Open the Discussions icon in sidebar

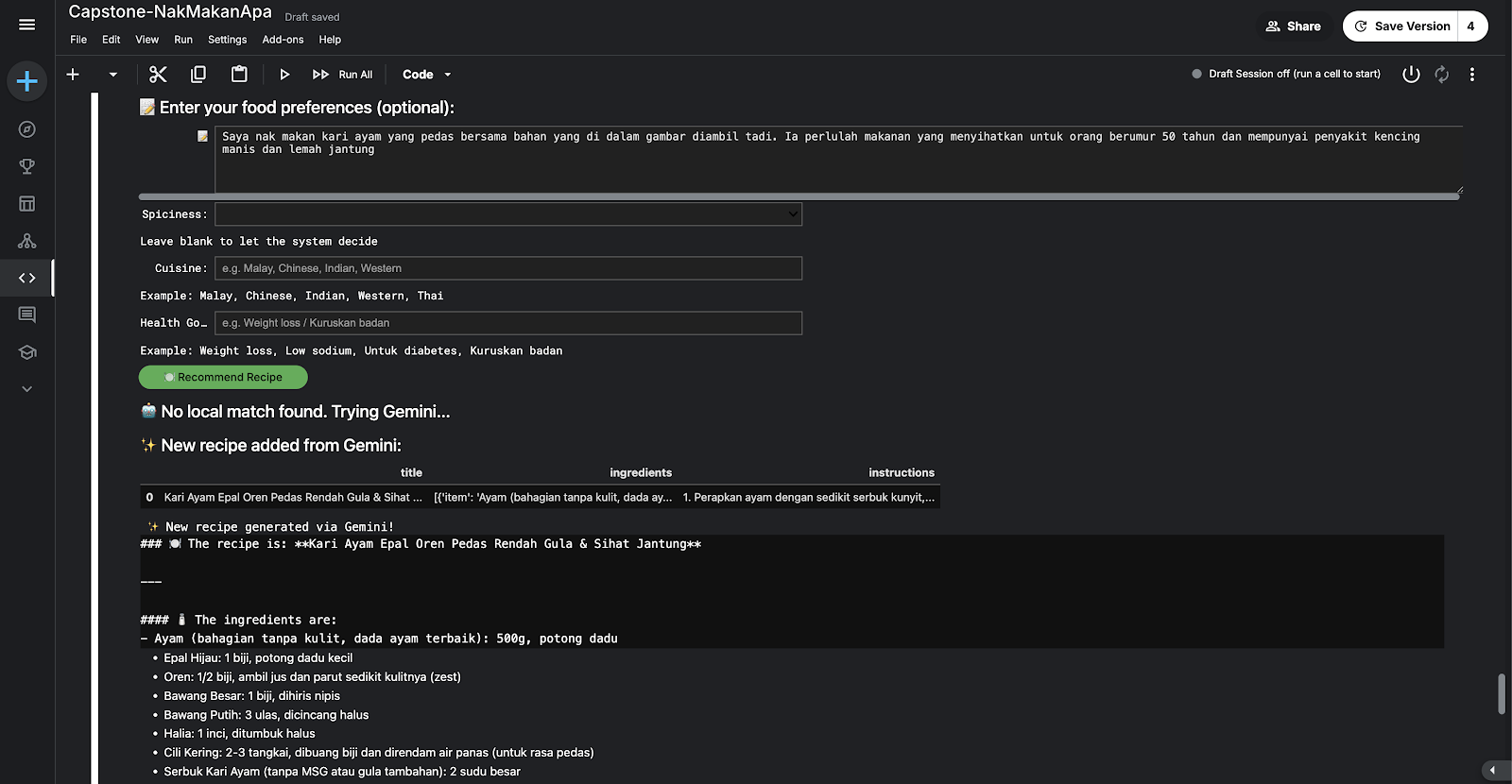[27, 315]
